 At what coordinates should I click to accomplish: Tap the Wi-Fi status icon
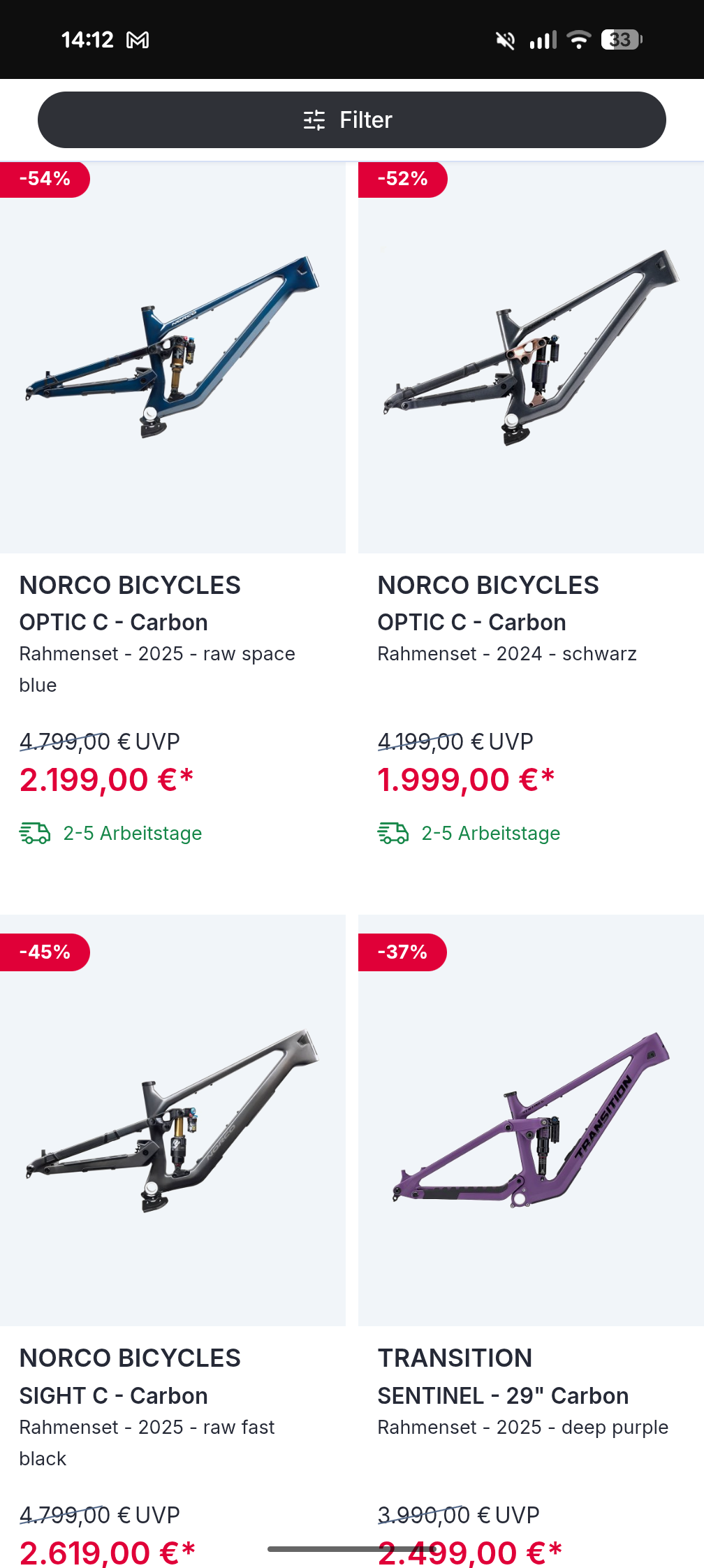click(578, 40)
